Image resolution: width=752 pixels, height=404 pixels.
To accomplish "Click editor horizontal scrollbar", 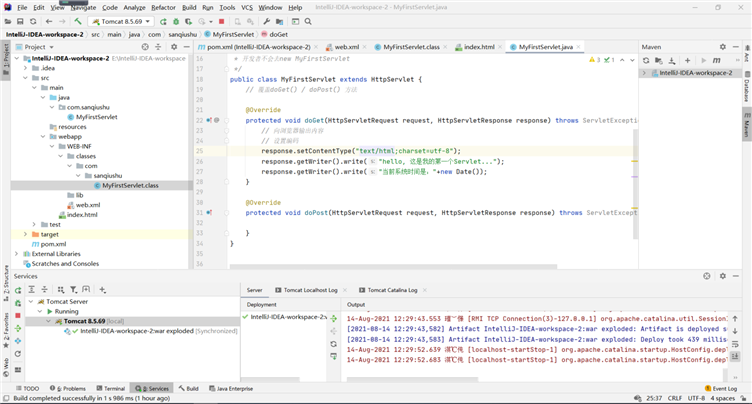I will click(x=393, y=266).
